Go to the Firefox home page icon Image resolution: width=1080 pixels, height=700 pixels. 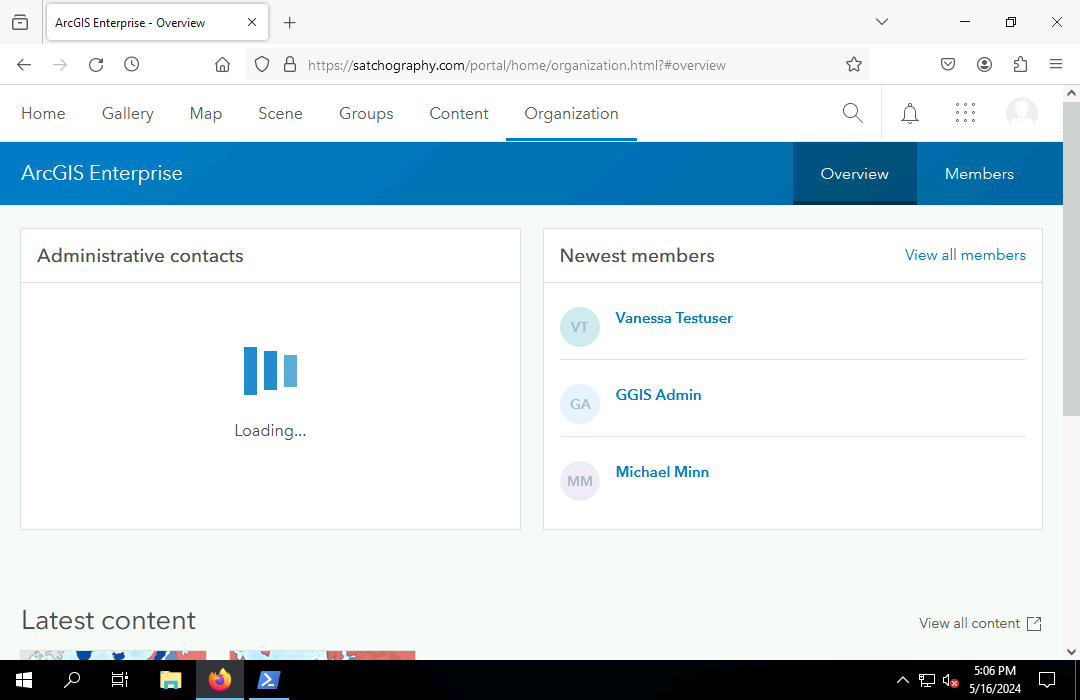[x=222, y=65]
